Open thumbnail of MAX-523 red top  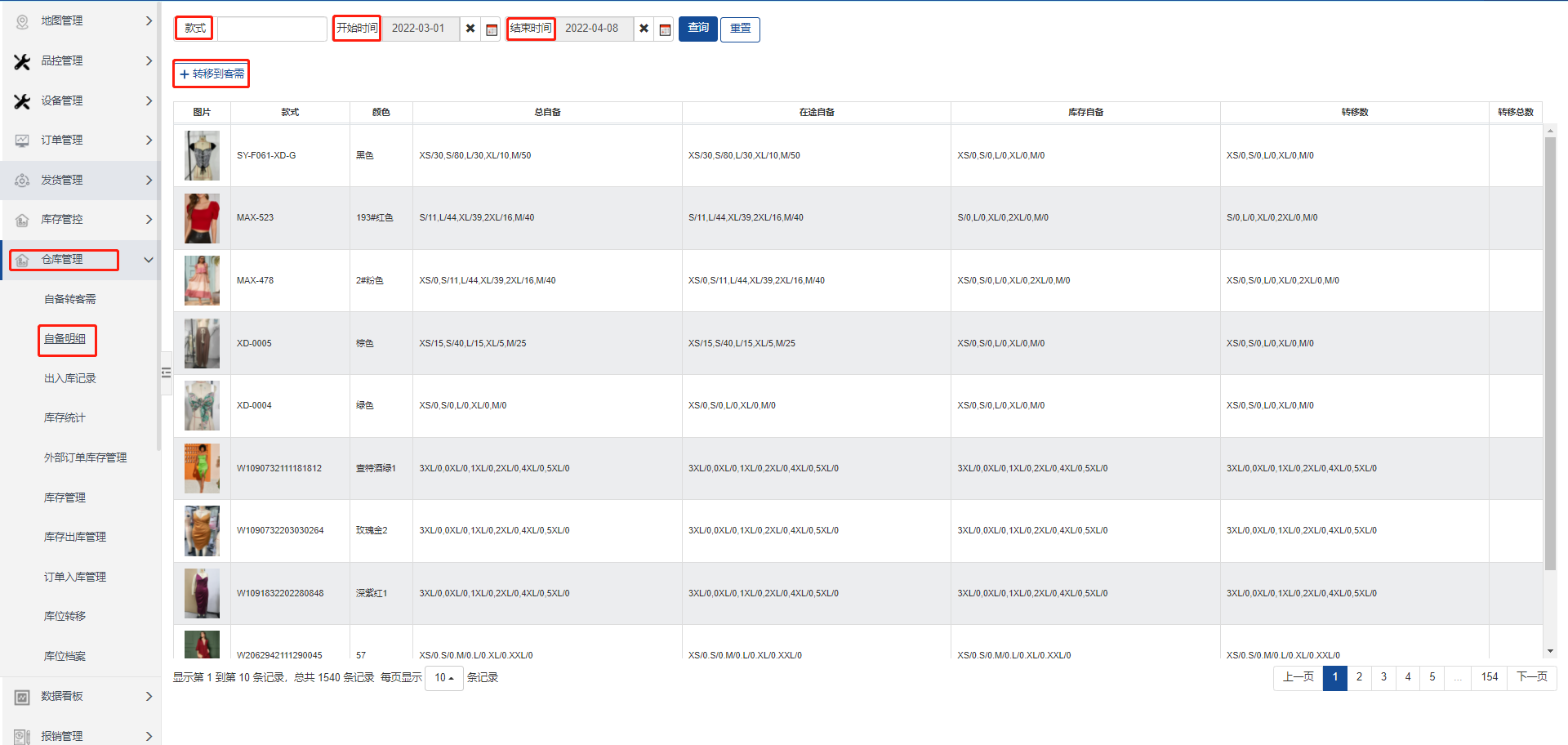click(202, 218)
